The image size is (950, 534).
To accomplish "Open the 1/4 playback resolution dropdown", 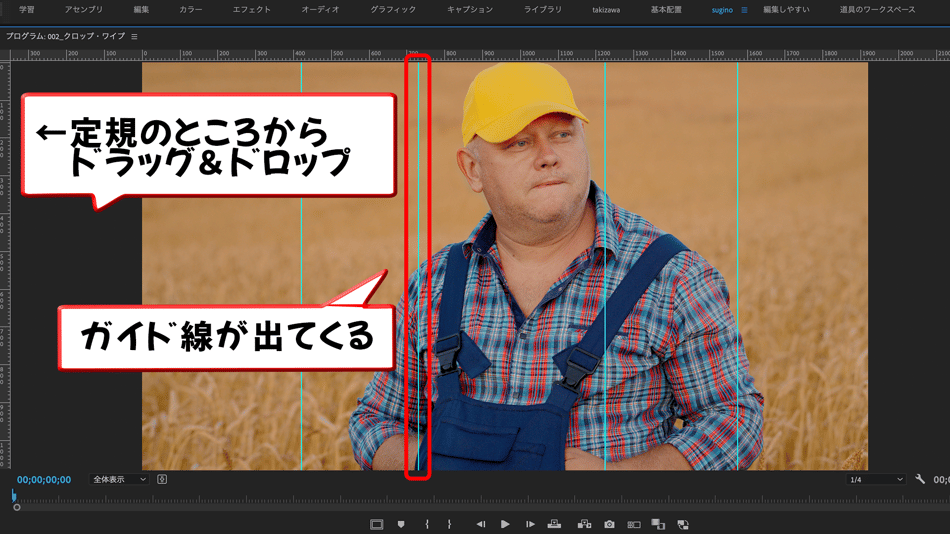I will [876, 480].
